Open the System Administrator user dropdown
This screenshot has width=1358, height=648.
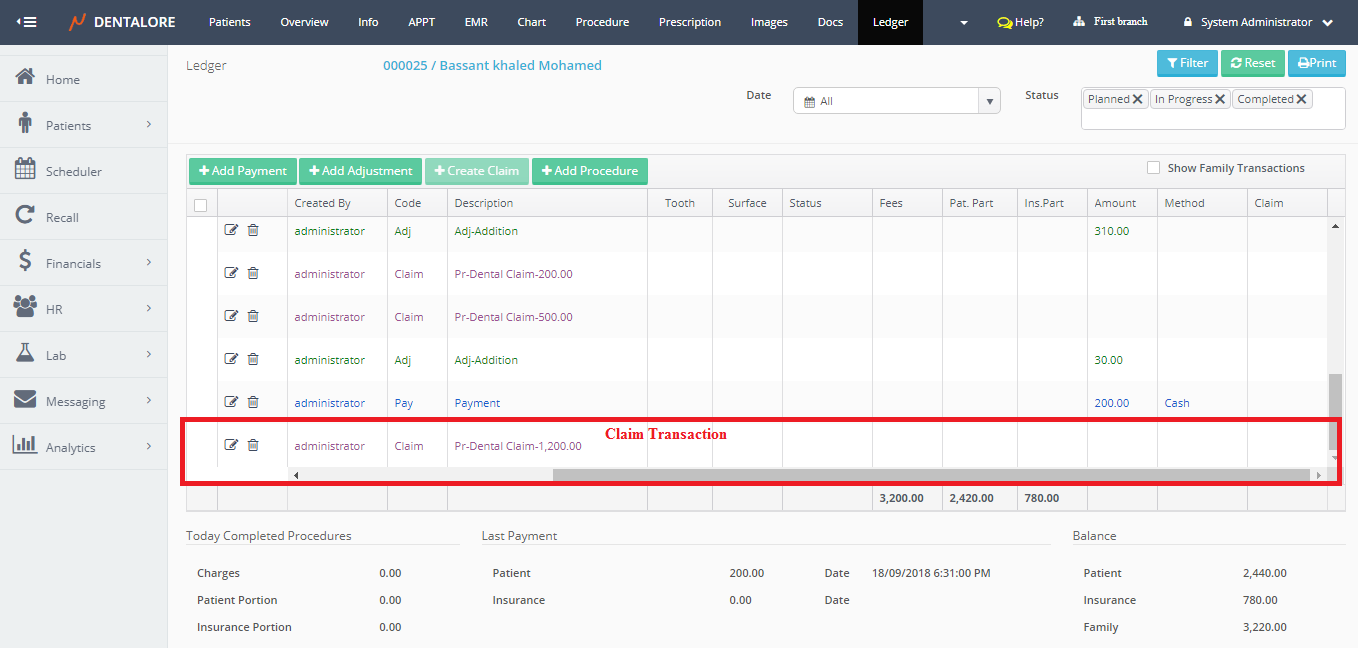1258,22
